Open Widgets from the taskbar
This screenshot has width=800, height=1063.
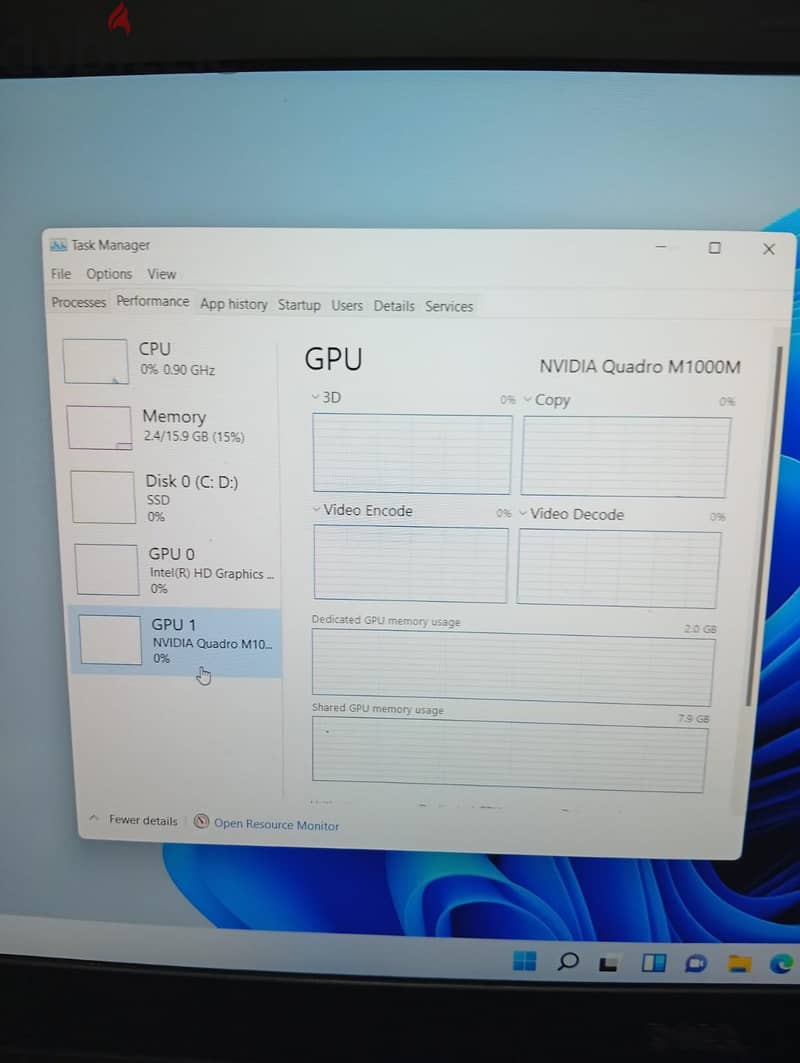[654, 963]
